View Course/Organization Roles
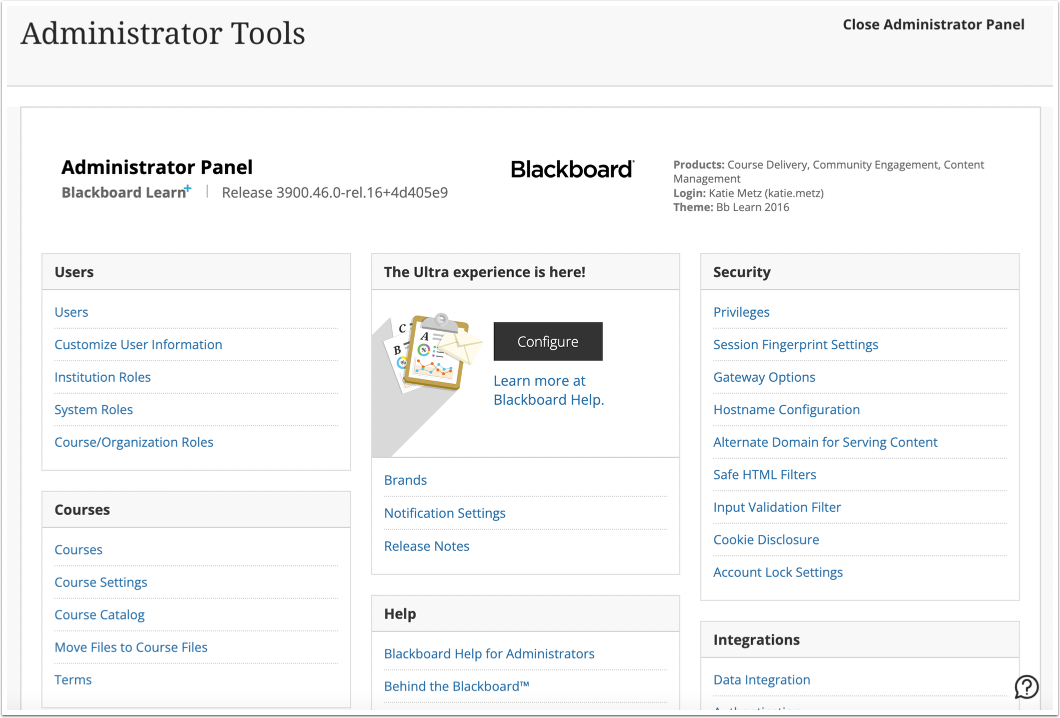This screenshot has width=1060, height=718. point(134,442)
